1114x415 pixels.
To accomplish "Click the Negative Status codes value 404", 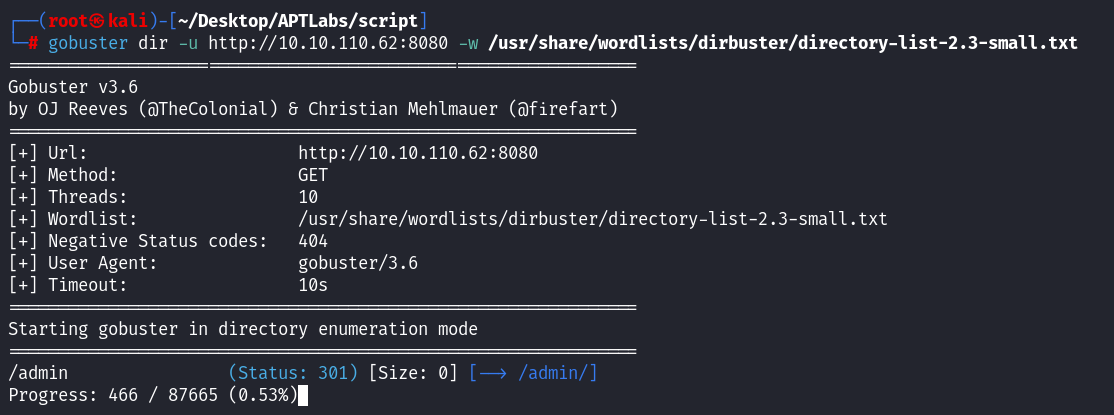I will coord(313,241).
